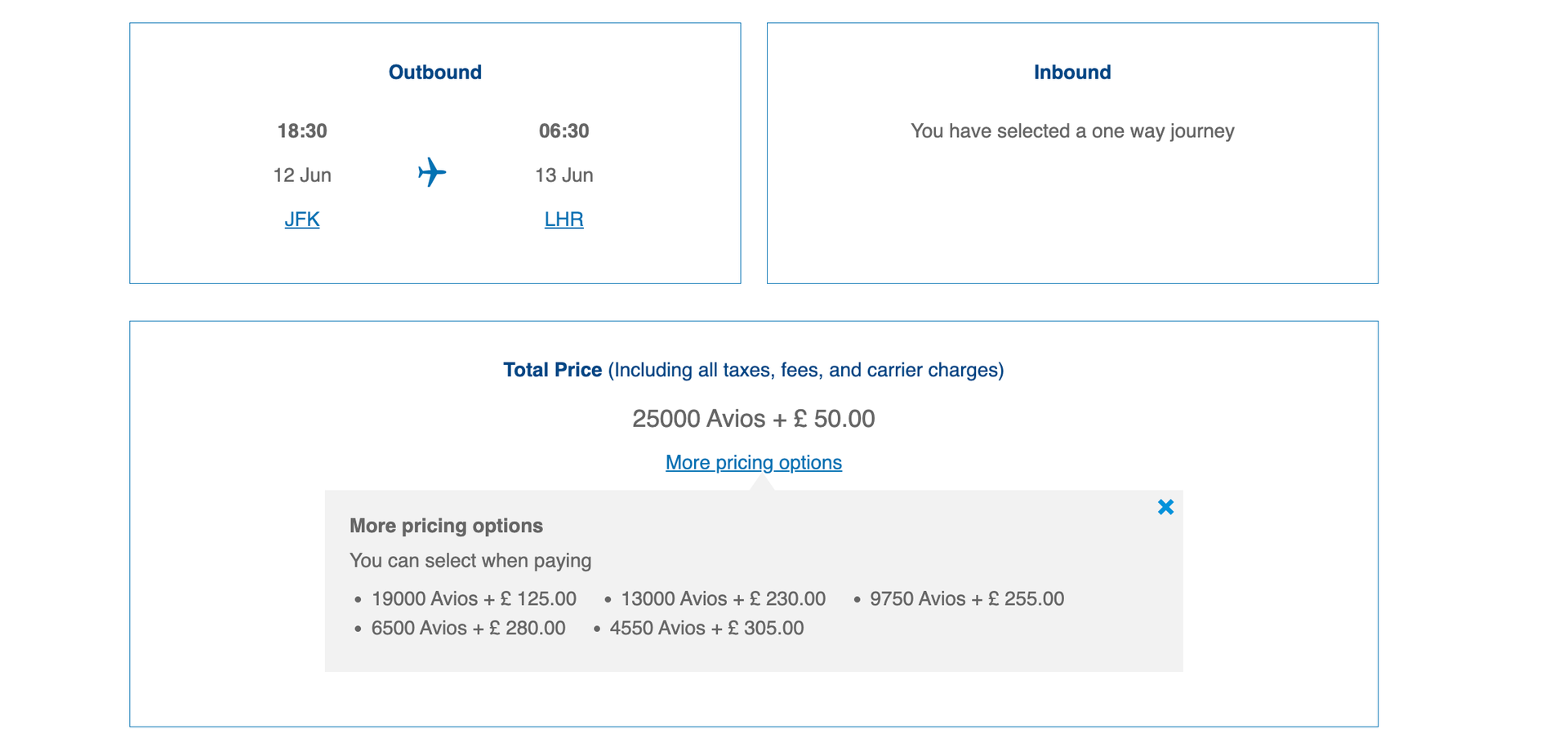Select the 6500 Avios + £280.00 option

[468, 628]
